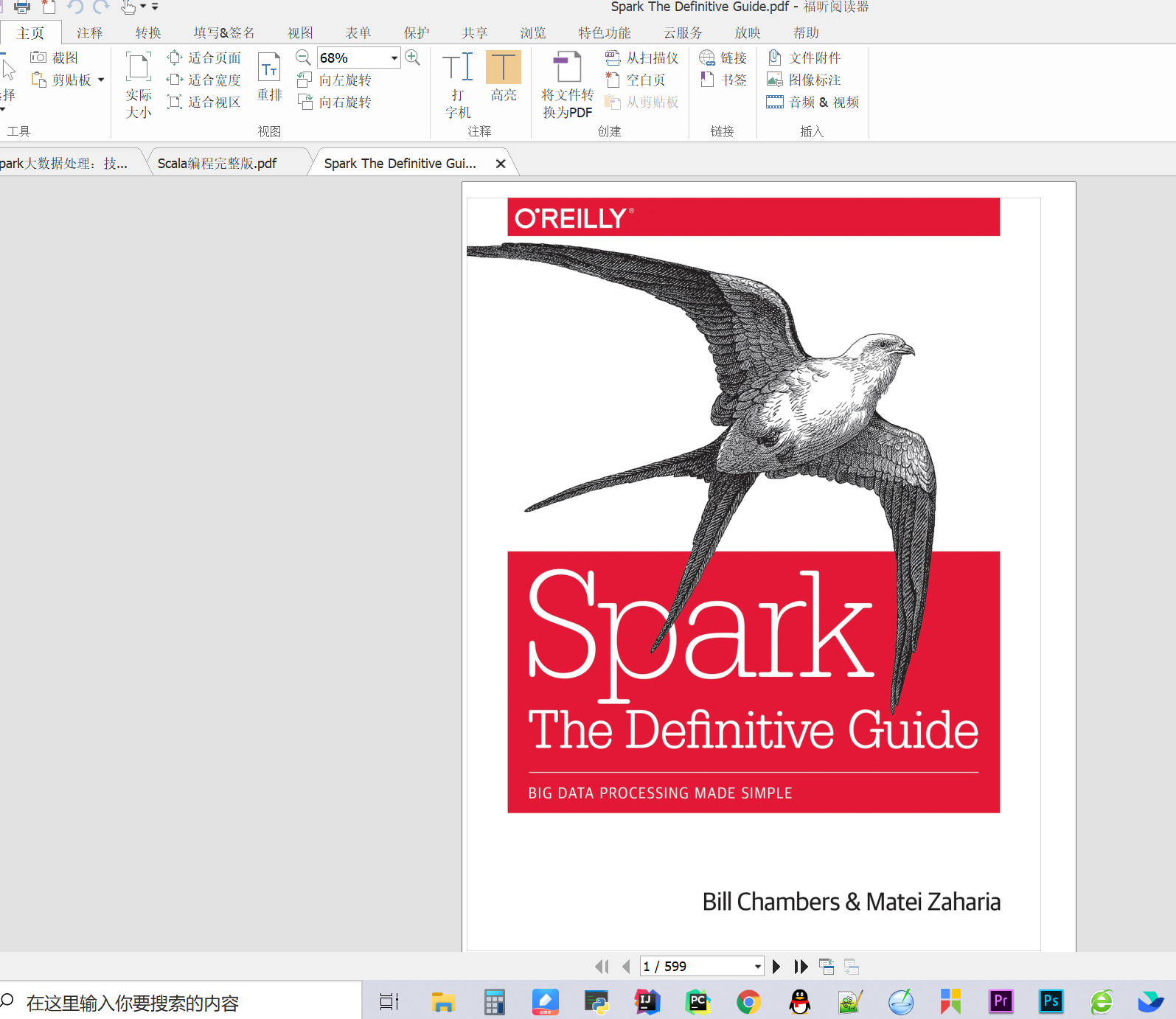Switch to the 共享 ribbon tab
1176x1019 pixels.
[x=475, y=33]
